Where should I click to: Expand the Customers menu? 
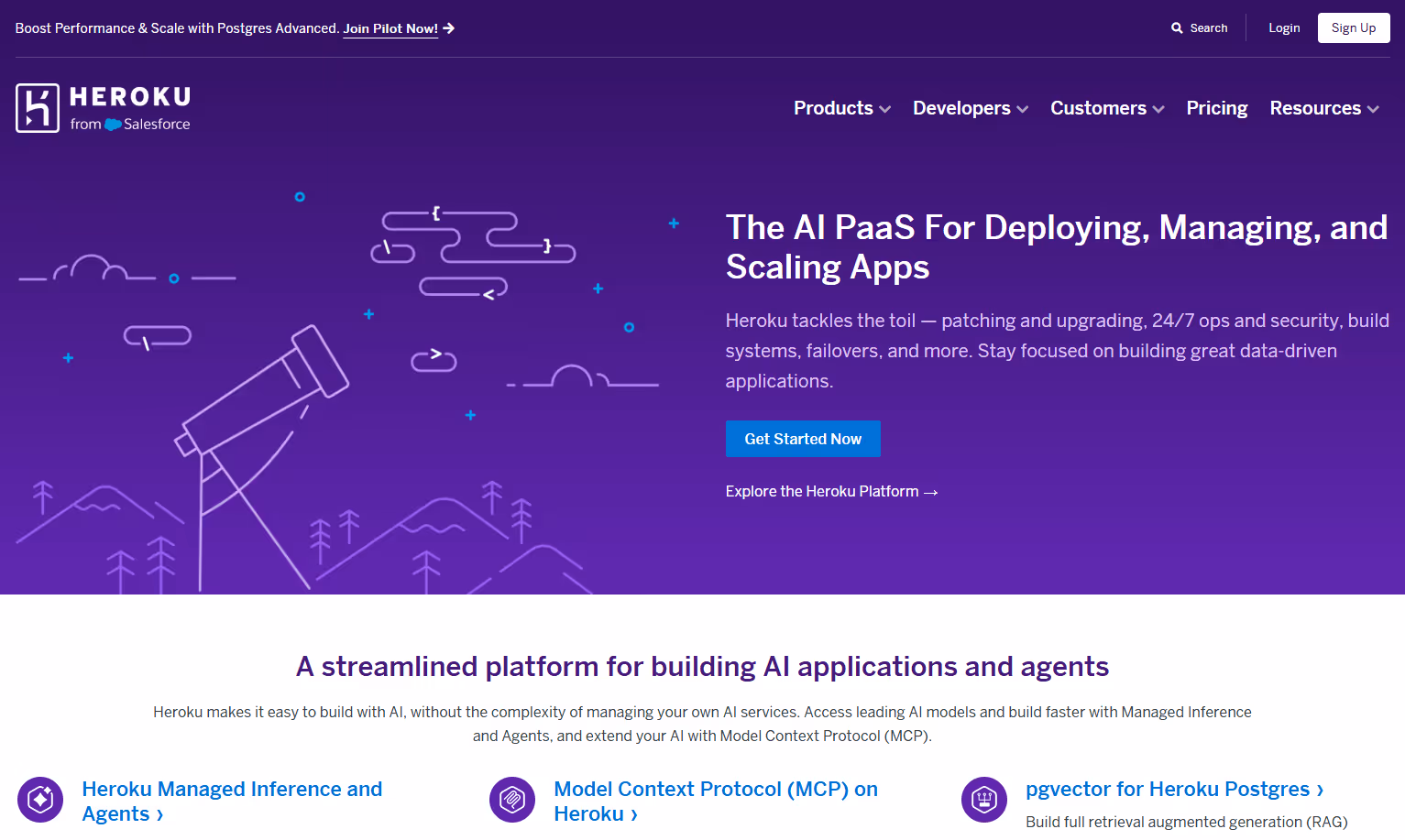pos(1107,108)
